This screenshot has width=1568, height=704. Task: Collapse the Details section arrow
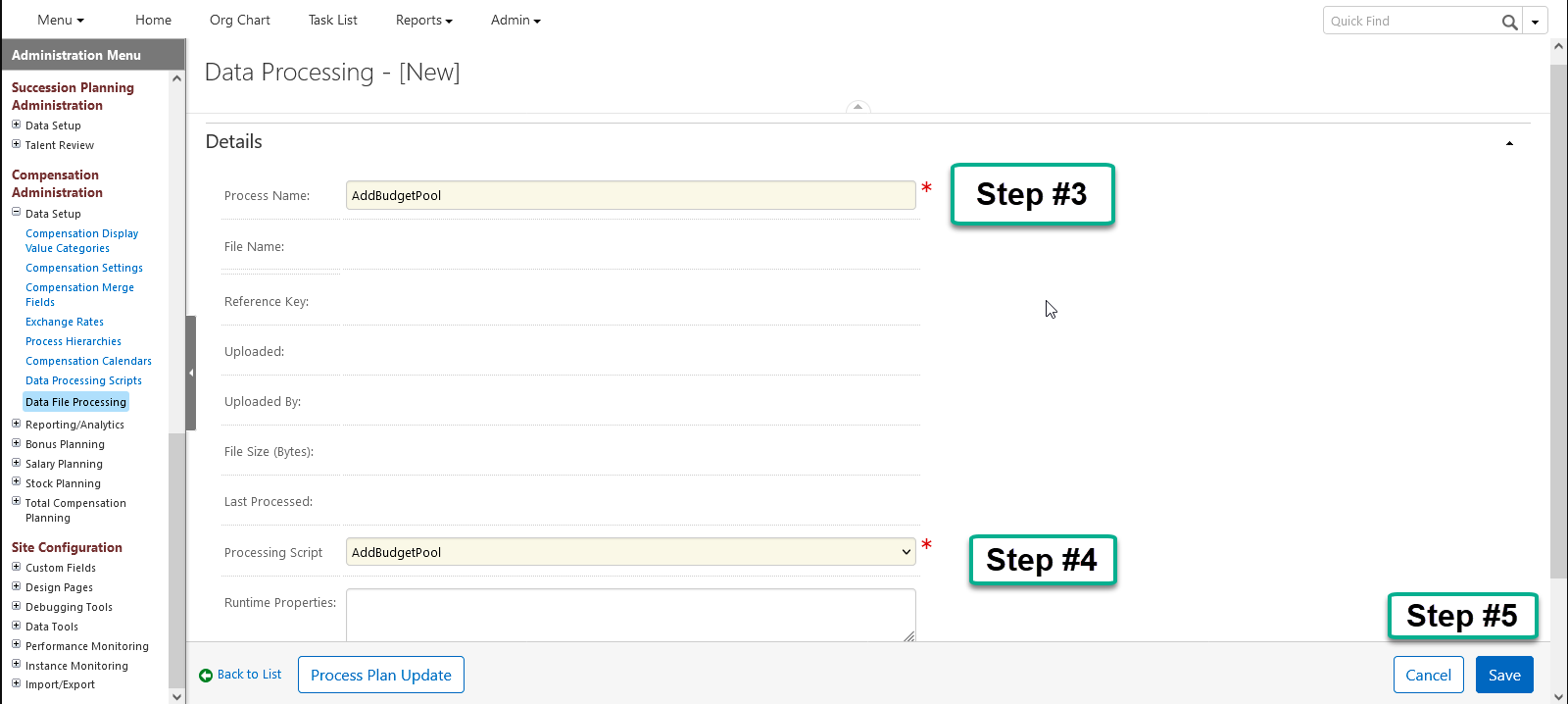click(x=1509, y=143)
